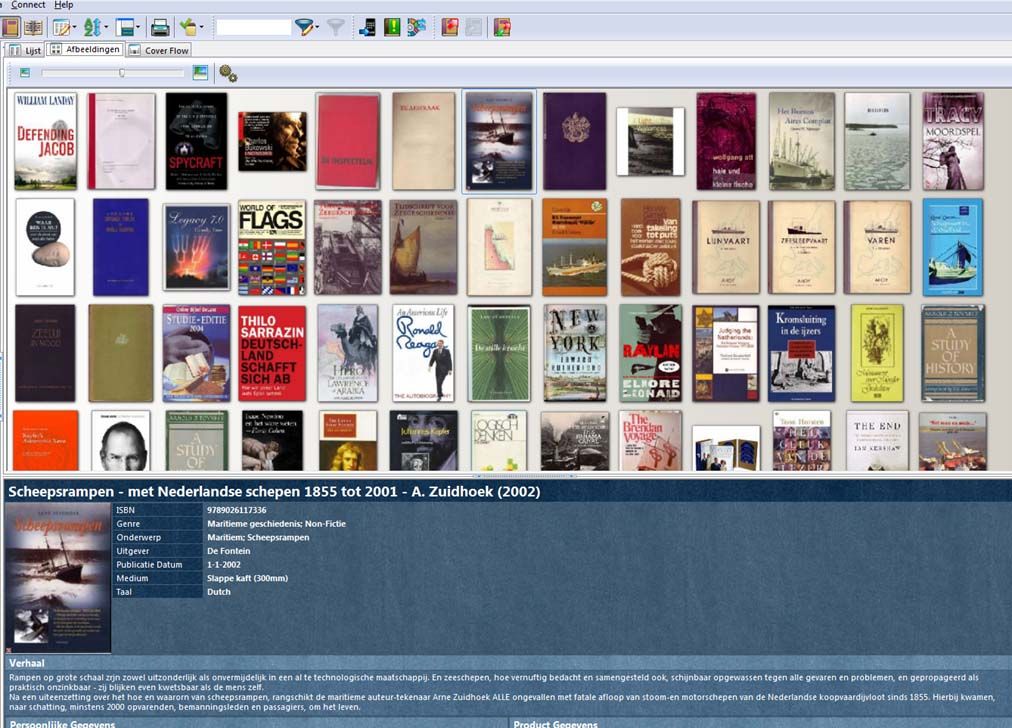Select the Afbeeldingen tab
This screenshot has width=1012, height=728.
[85, 49]
